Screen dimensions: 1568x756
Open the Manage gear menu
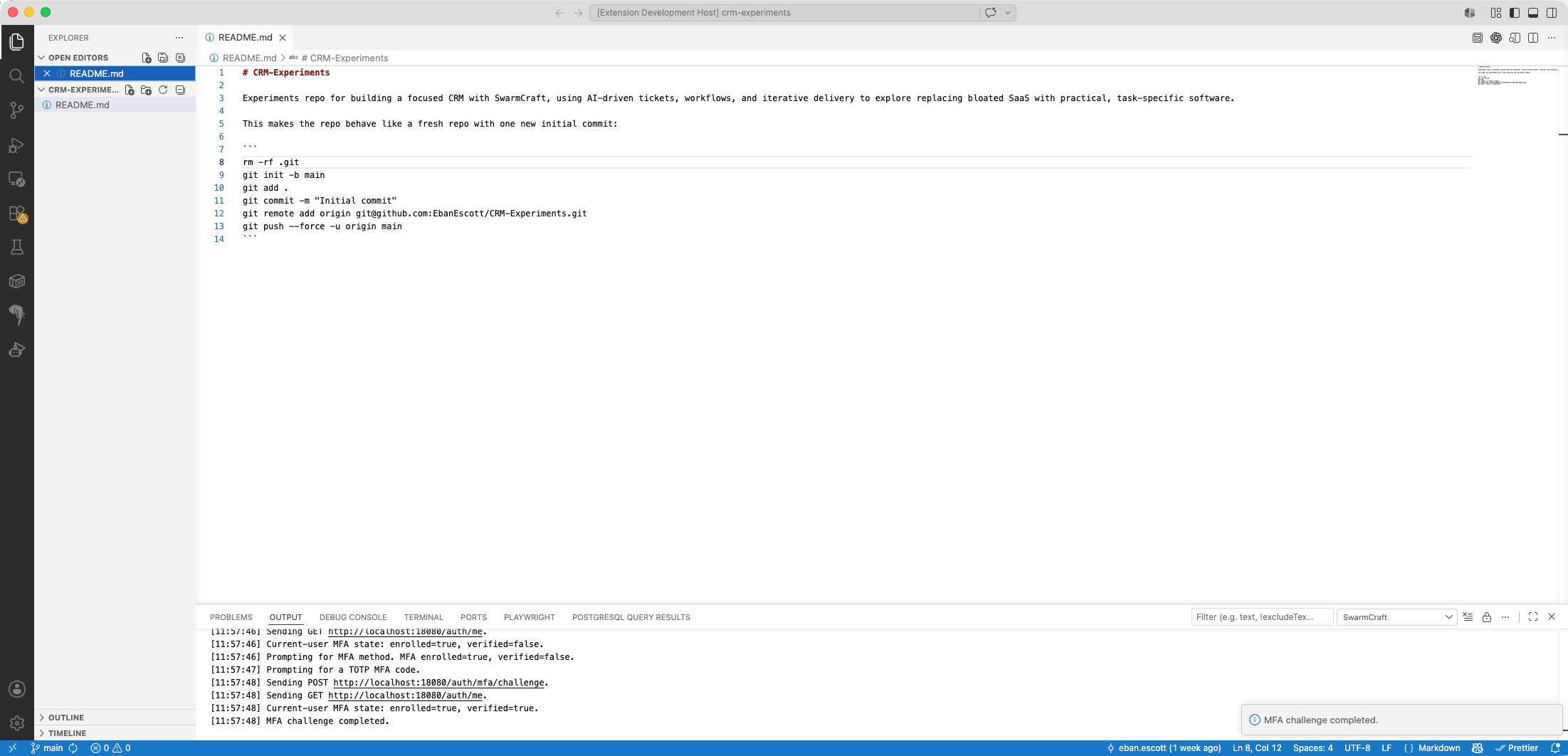click(17, 723)
